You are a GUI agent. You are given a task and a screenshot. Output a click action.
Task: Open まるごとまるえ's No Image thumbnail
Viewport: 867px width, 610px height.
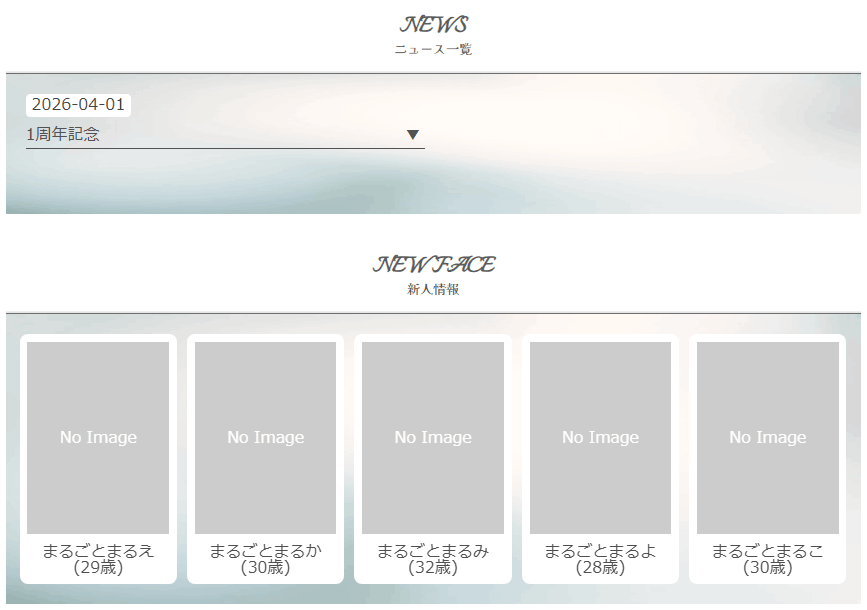tap(98, 437)
